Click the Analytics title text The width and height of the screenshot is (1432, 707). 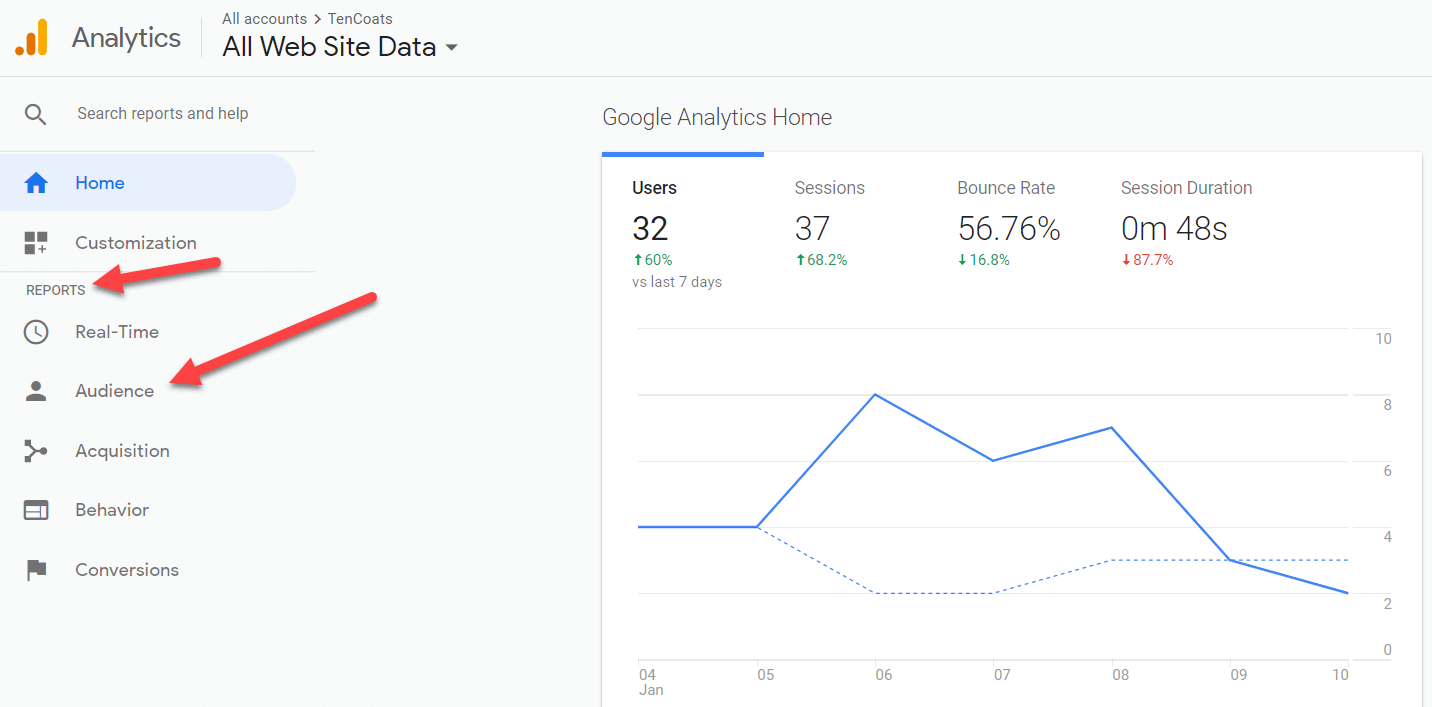tap(127, 38)
